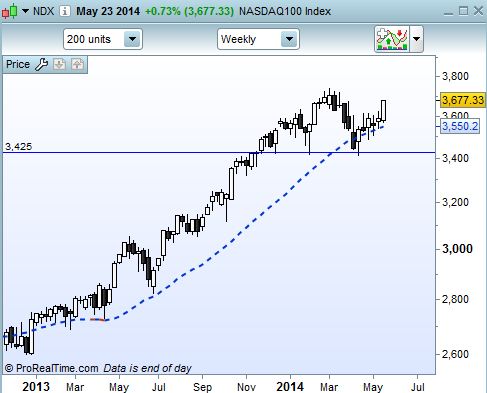Click the move Price panel up icon
Screen dimensions: 487x393
(x=77, y=64)
